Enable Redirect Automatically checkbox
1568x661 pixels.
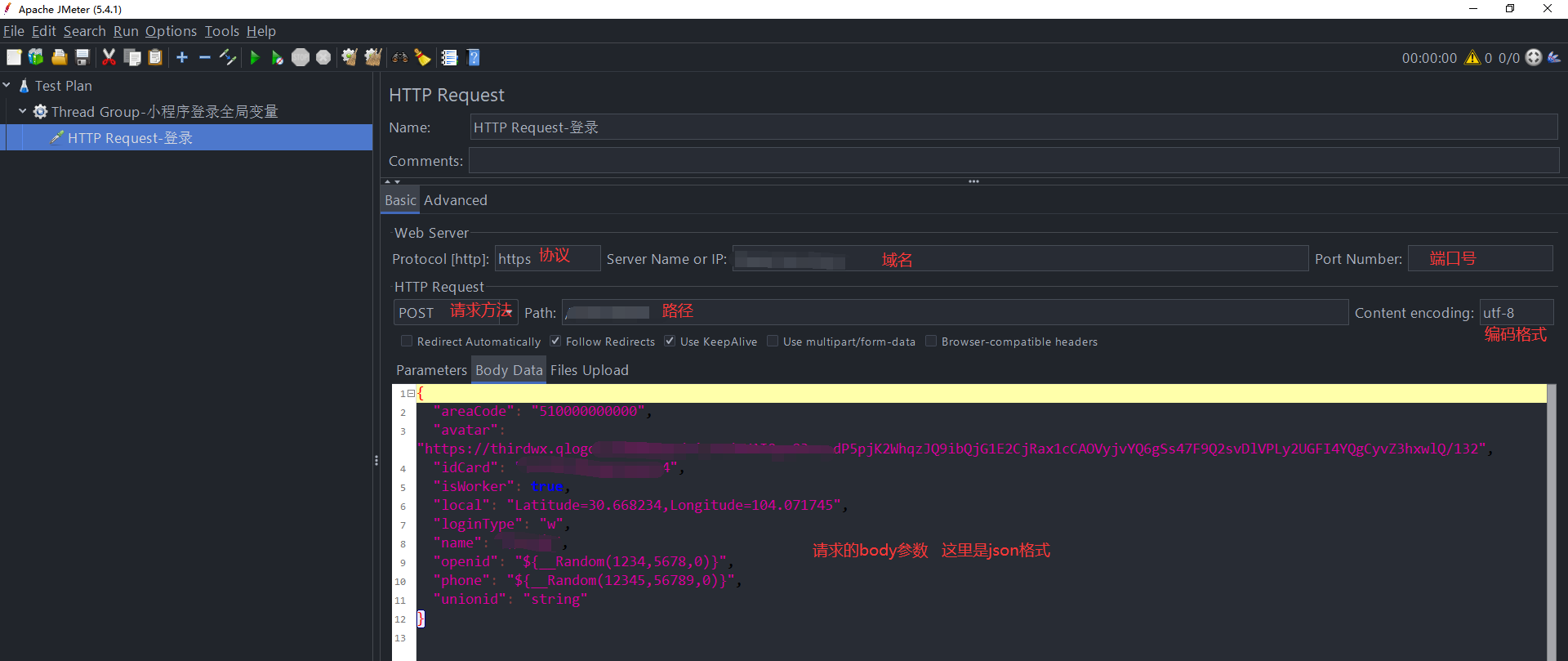point(407,342)
